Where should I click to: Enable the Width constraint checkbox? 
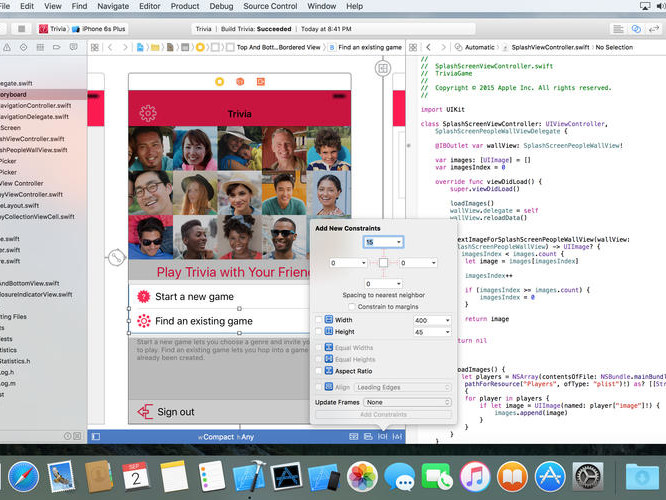(x=319, y=319)
